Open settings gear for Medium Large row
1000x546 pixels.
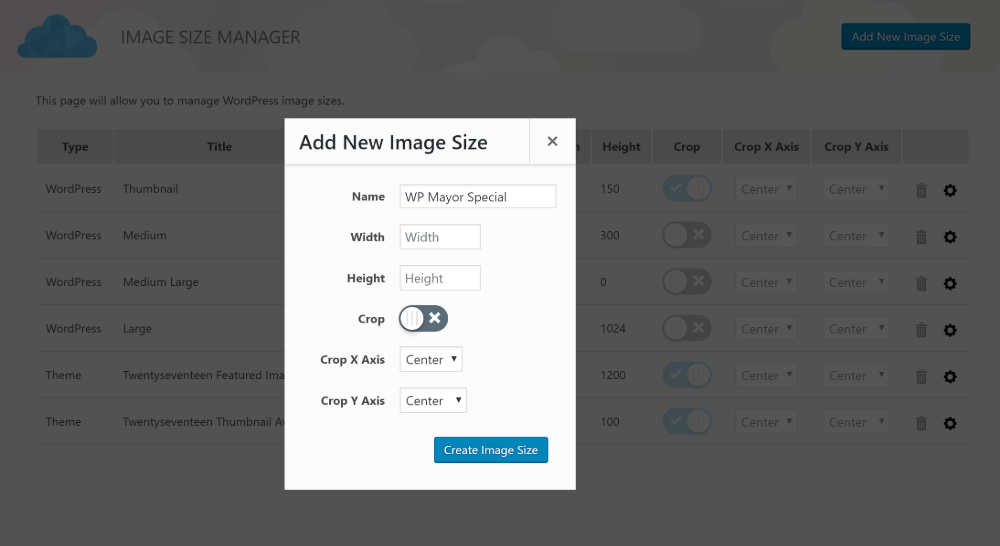[950, 283]
